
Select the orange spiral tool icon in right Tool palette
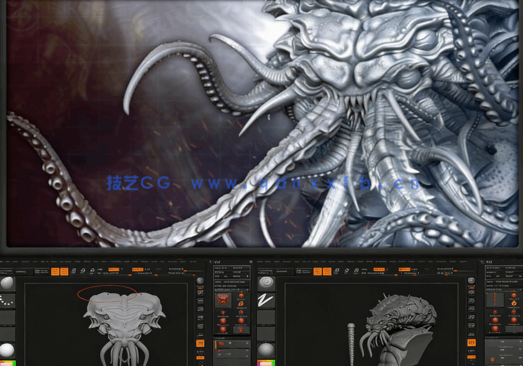point(514,303)
